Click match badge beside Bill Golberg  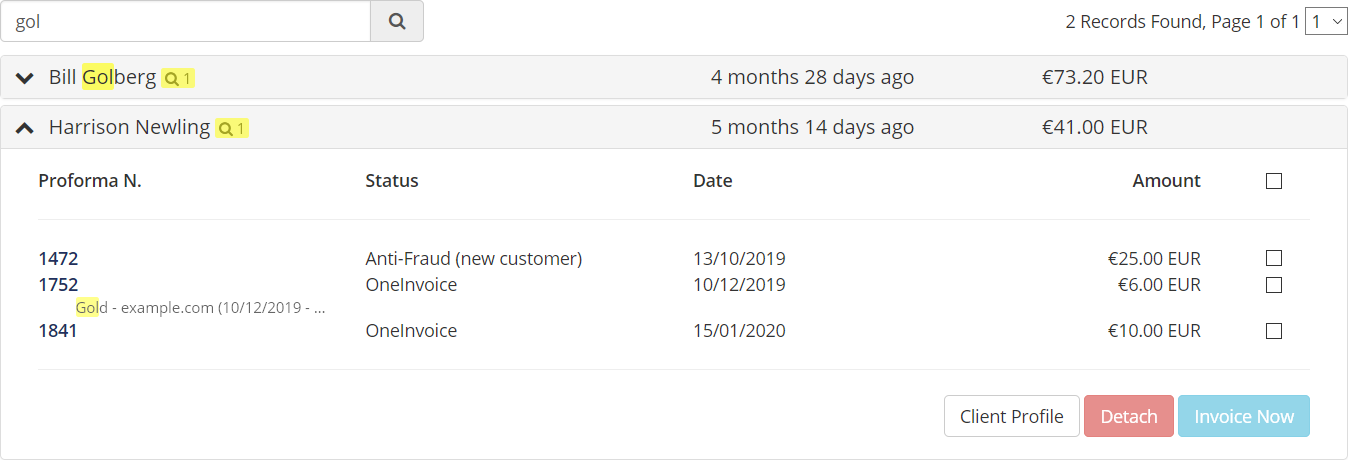tap(178, 78)
